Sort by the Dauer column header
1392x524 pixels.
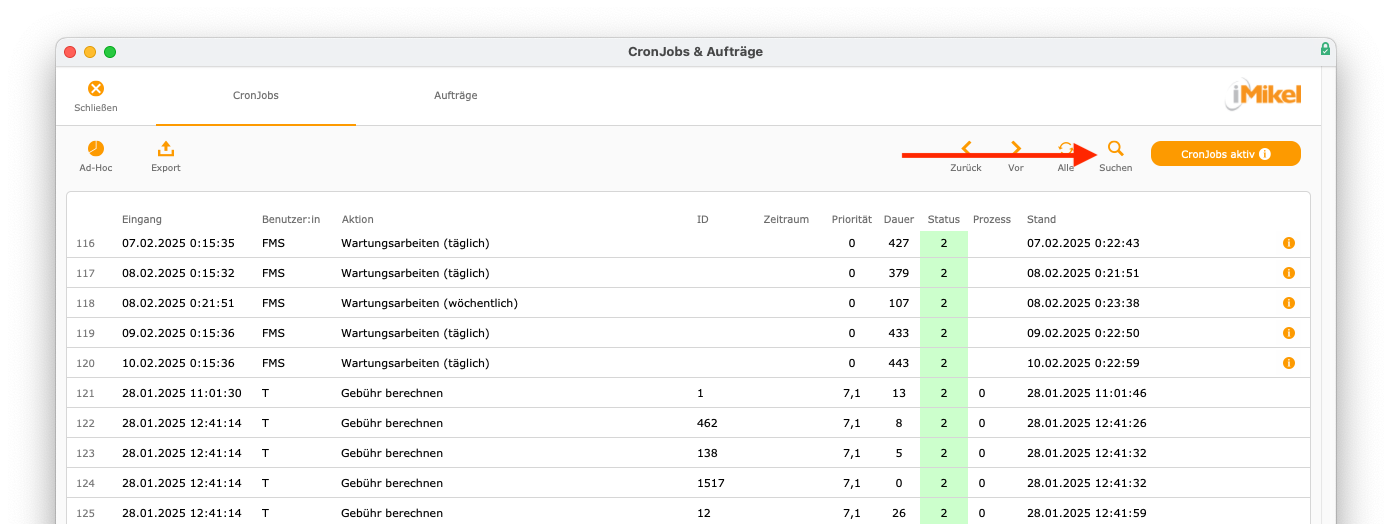click(x=899, y=219)
